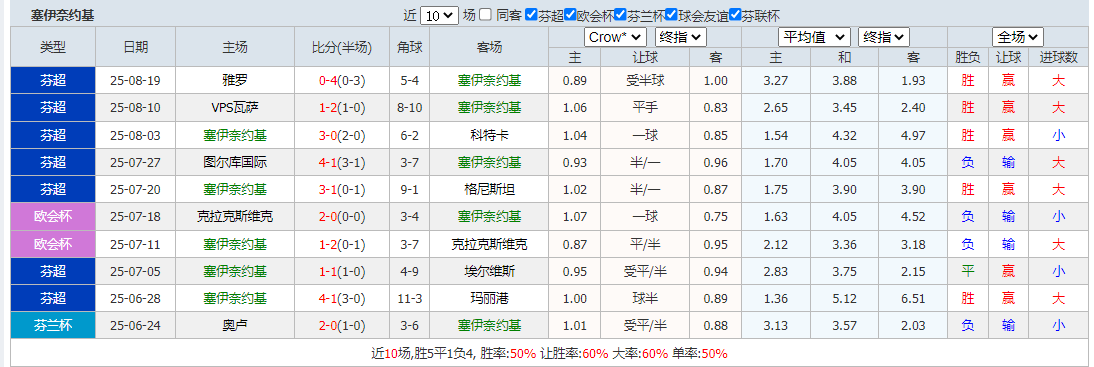Click the 2-0 score for 奥卢 match
Viewport: 1094px width, 367px height.
pyautogui.click(x=329, y=326)
